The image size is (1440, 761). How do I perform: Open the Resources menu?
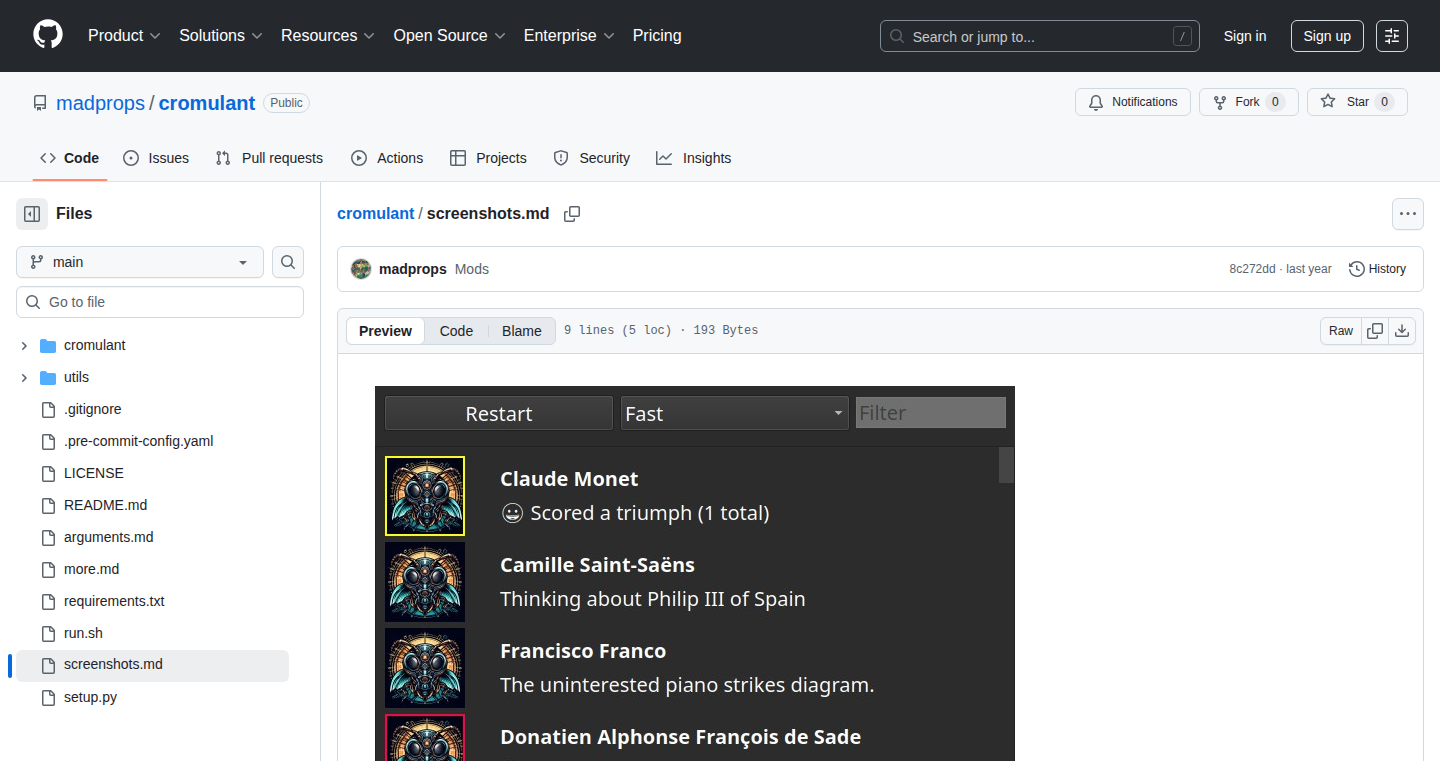pos(327,36)
